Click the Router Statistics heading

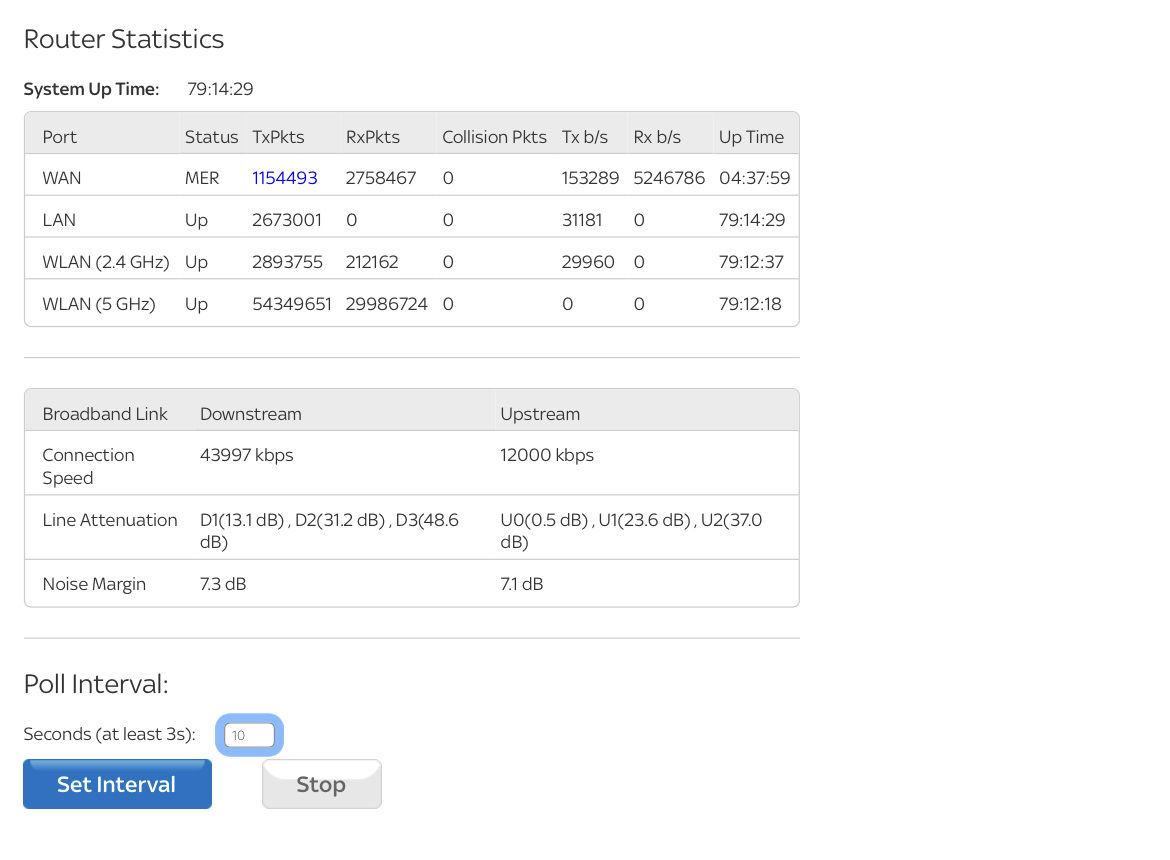124,39
